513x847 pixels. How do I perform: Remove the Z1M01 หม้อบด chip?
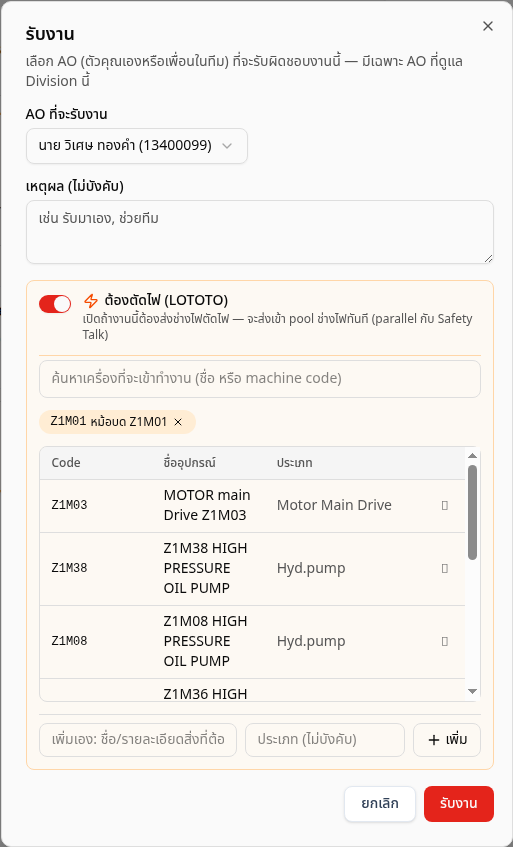coord(178,422)
